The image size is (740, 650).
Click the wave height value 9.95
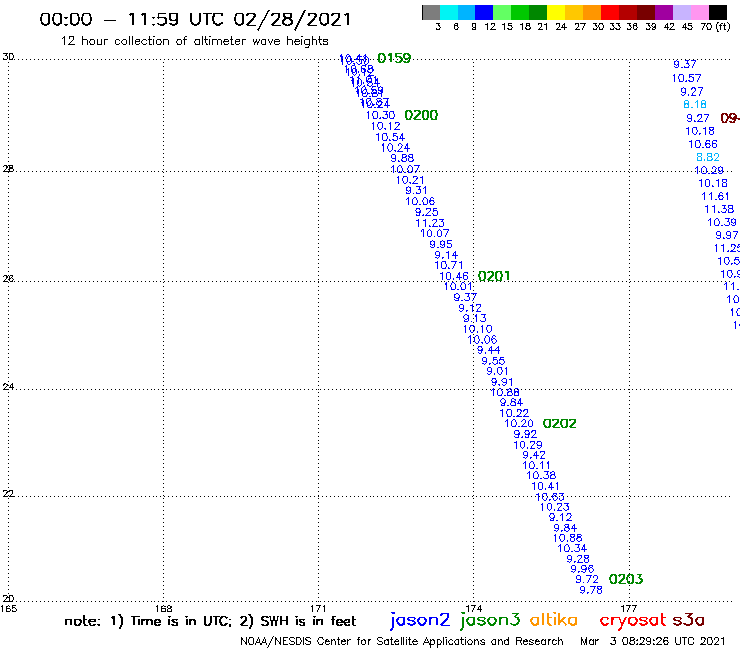pos(441,245)
